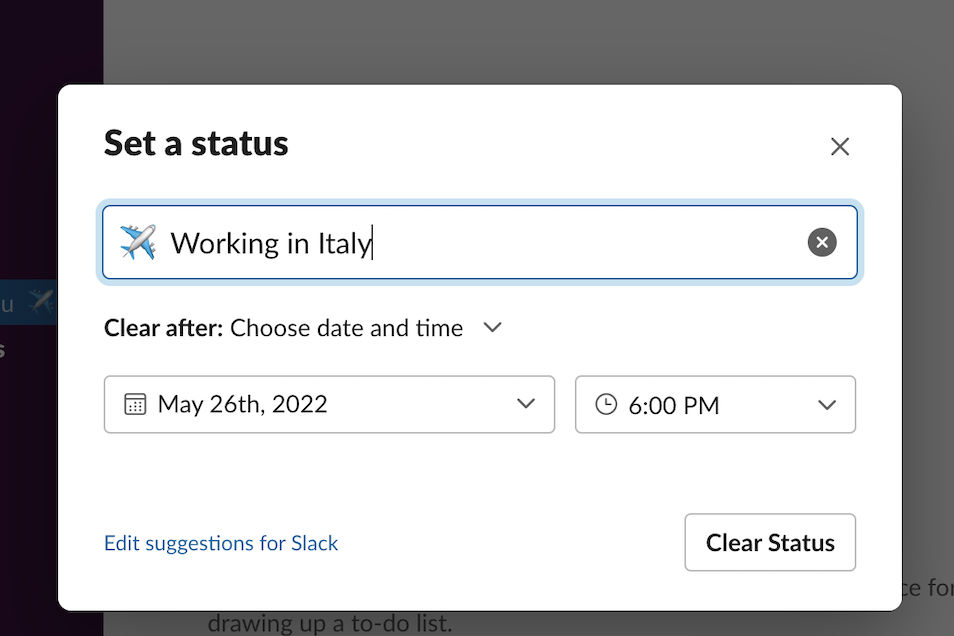This screenshot has height=636, width=954.
Task: Select the May 26th, 2022 date text
Action: pyautogui.click(x=242, y=404)
